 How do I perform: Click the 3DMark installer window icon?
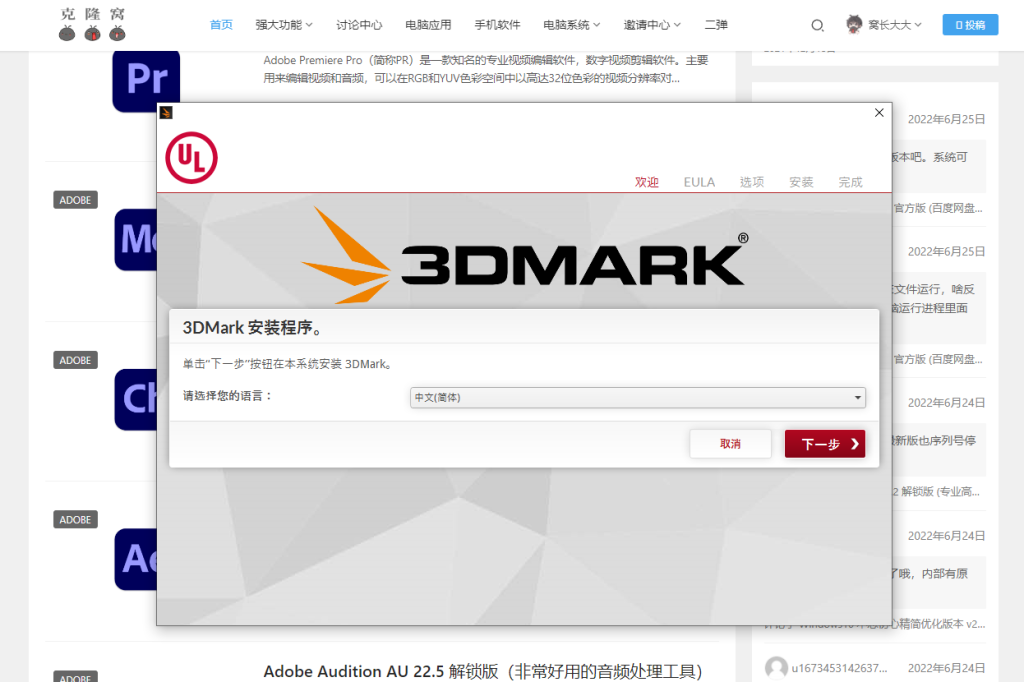(166, 112)
